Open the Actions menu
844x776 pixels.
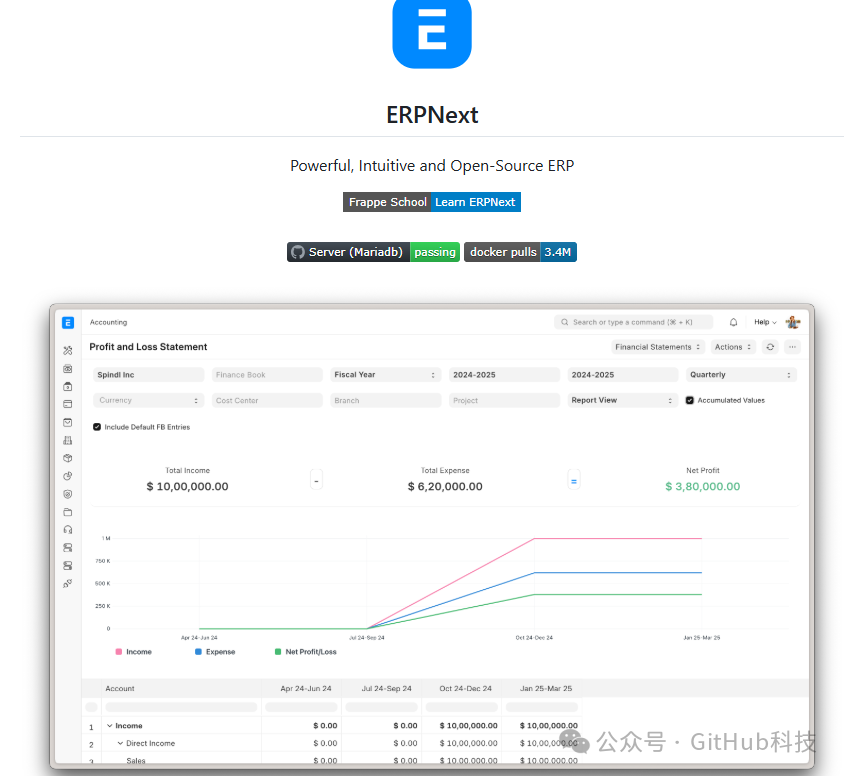pyautogui.click(x=732, y=346)
